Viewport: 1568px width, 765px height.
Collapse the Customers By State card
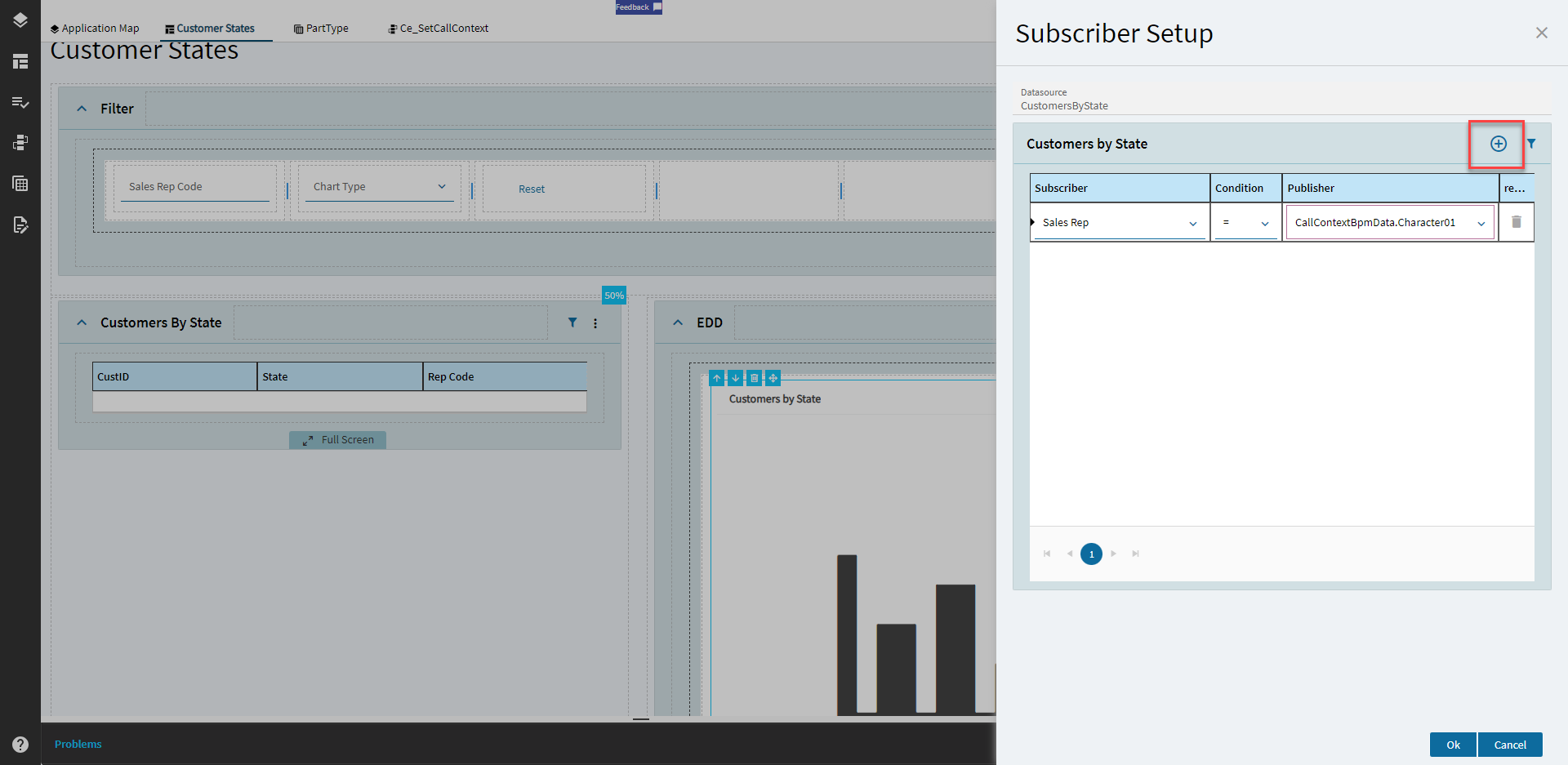[82, 322]
